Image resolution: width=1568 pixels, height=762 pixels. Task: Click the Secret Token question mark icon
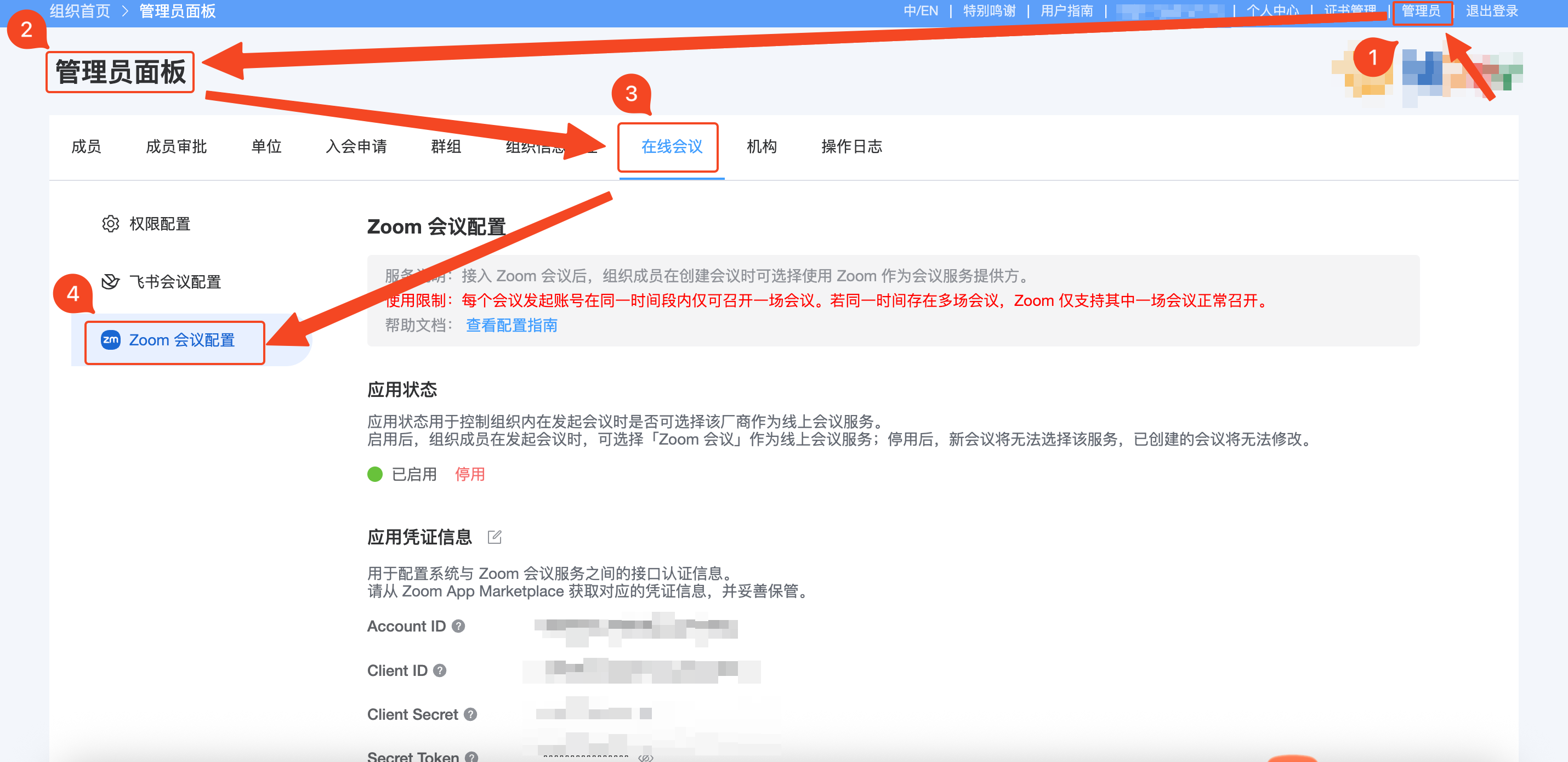tap(470, 756)
